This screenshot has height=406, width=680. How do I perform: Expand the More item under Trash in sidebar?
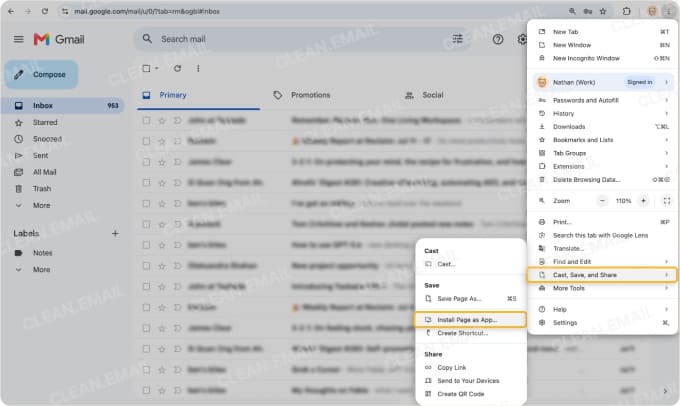click(x=42, y=205)
